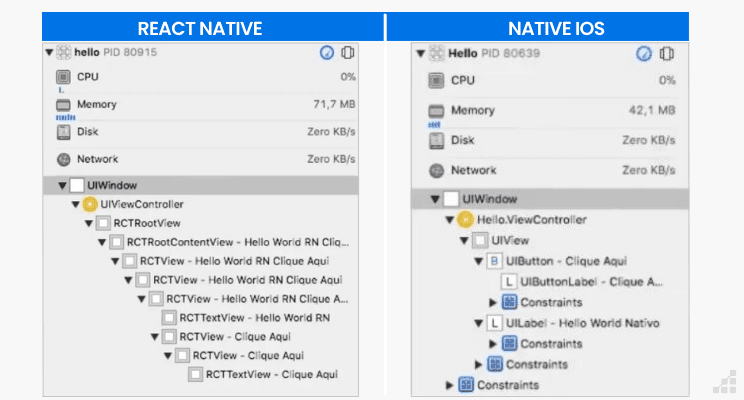Screen dimensions: 744x400
Task: Click the CPU gauge icon in React Native panel
Action: 63,76
